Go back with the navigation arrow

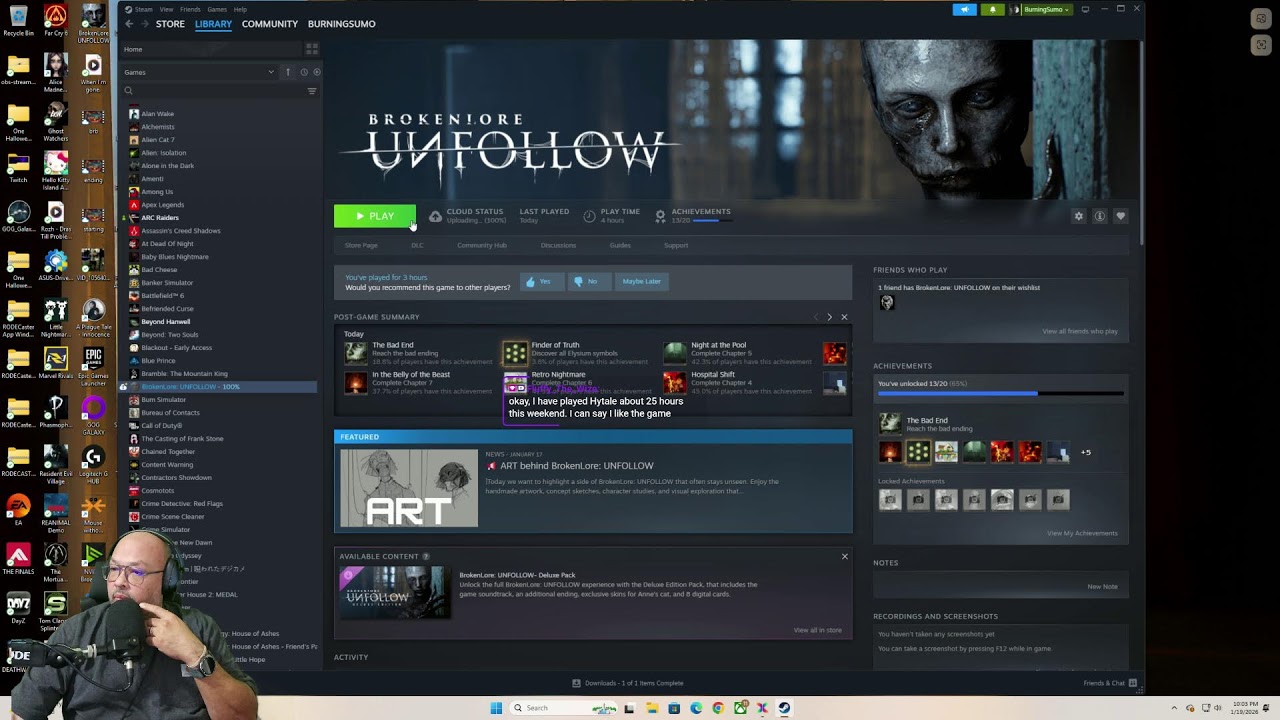129,24
